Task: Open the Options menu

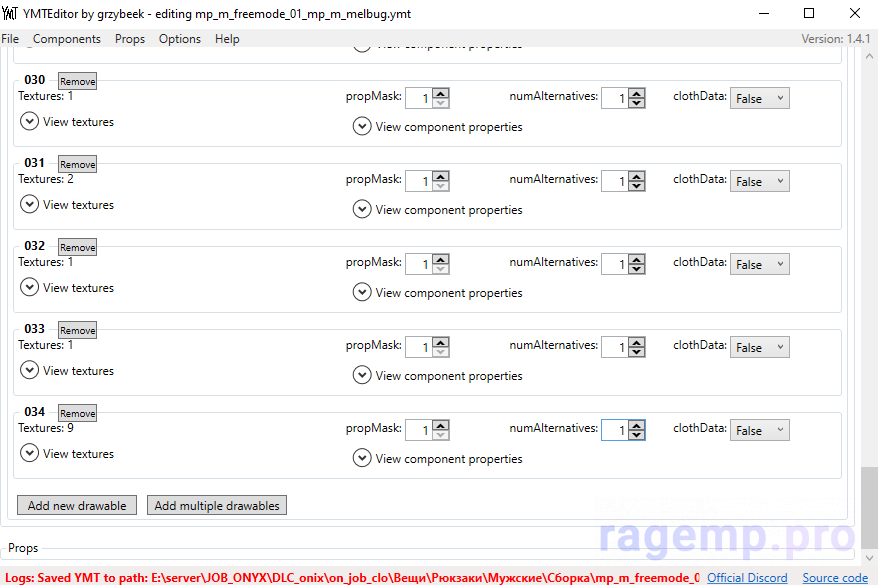Action: pyautogui.click(x=180, y=39)
